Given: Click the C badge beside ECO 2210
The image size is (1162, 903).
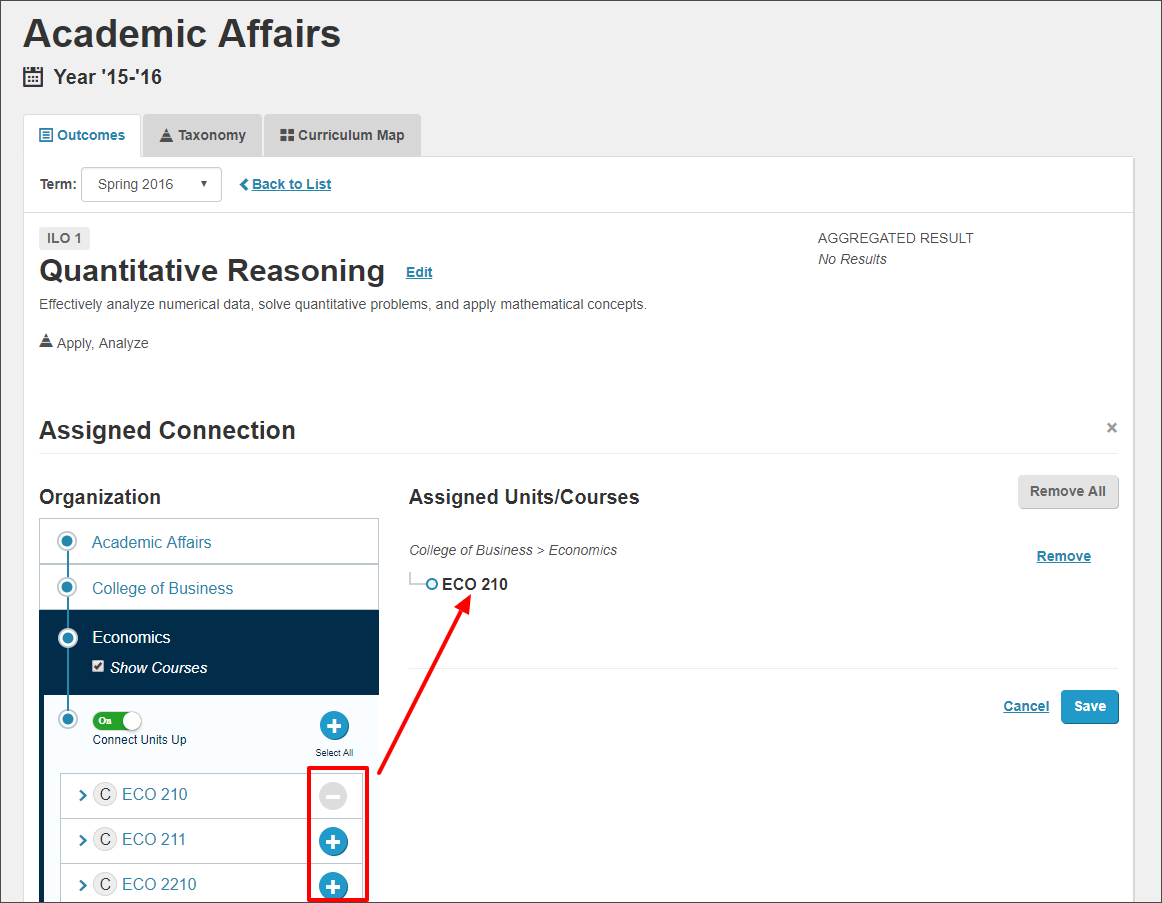Looking at the screenshot, I should click(105, 884).
